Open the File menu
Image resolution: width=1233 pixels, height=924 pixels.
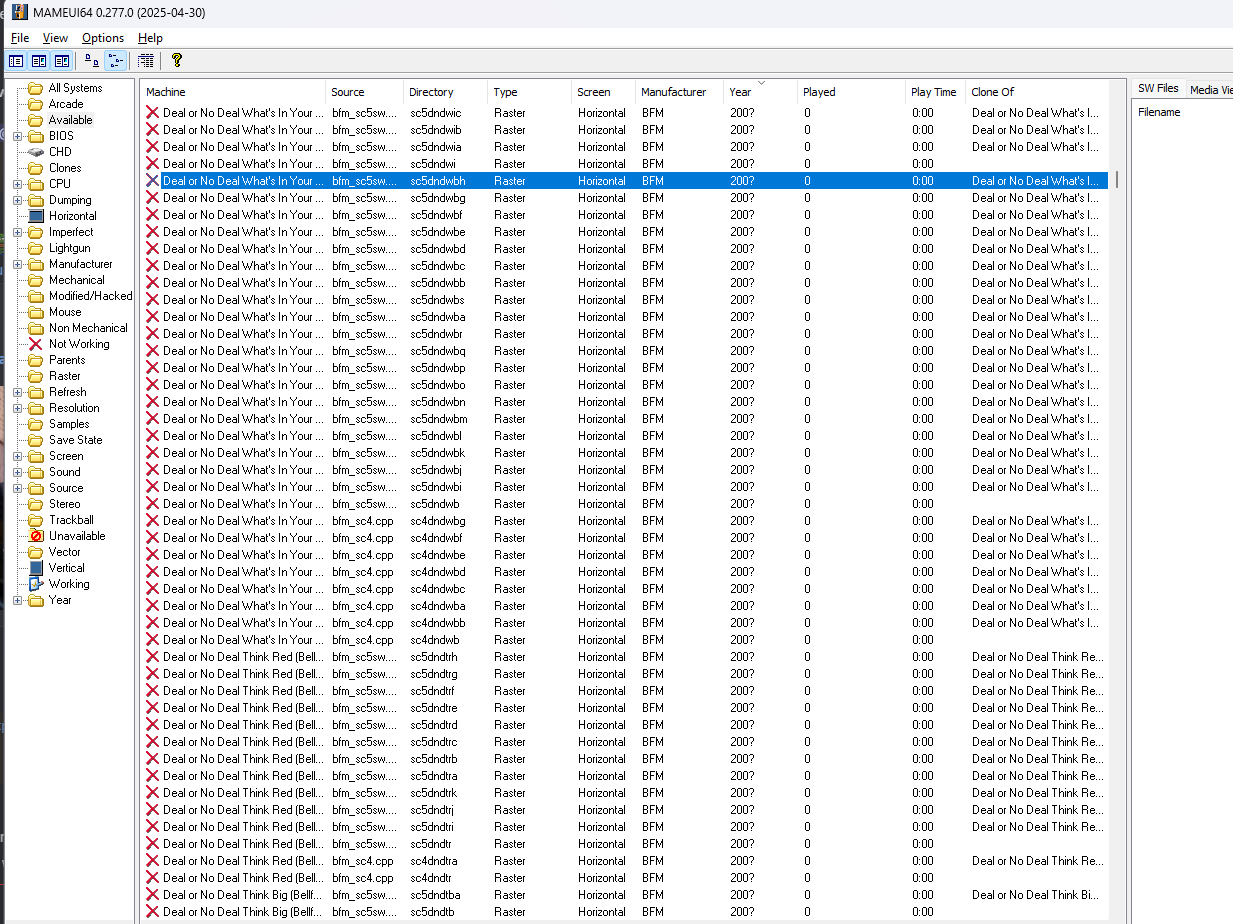pos(20,38)
